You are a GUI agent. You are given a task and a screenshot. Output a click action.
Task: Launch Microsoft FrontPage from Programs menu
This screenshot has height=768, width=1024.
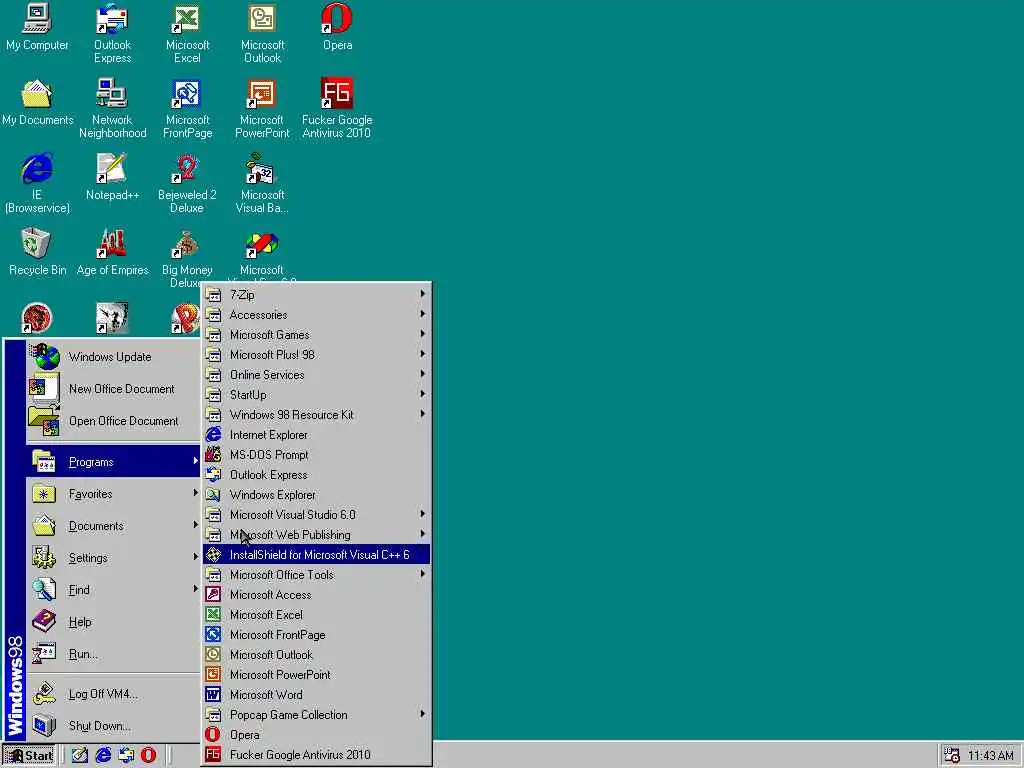tap(316, 635)
